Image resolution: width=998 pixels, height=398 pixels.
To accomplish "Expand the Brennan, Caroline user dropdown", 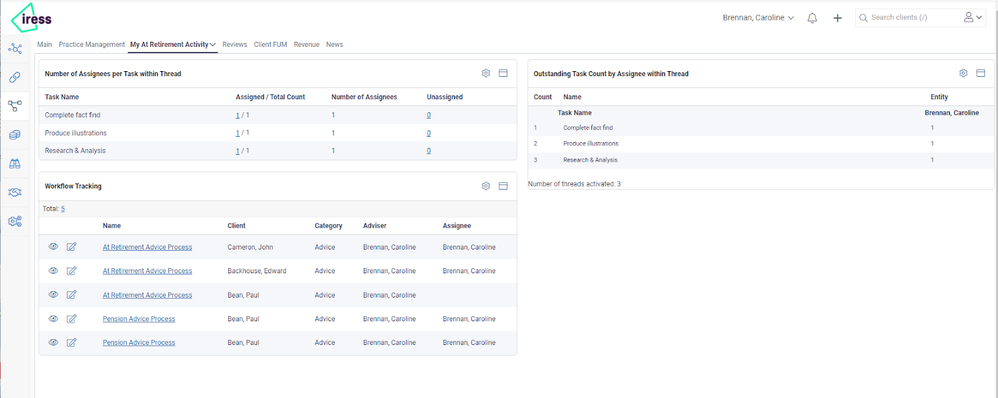I will pyautogui.click(x=758, y=18).
